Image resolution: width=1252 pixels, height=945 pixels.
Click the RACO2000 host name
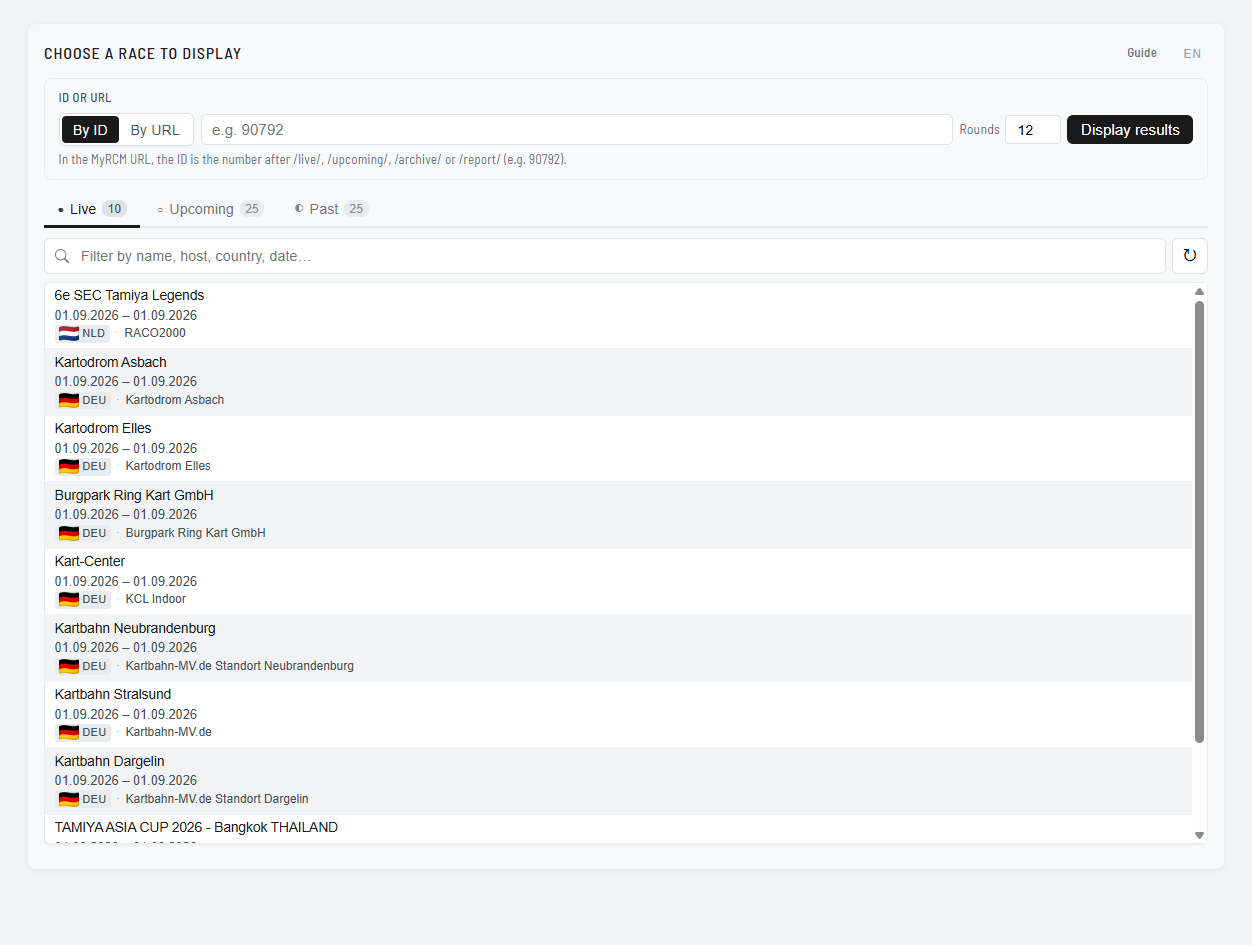point(155,333)
